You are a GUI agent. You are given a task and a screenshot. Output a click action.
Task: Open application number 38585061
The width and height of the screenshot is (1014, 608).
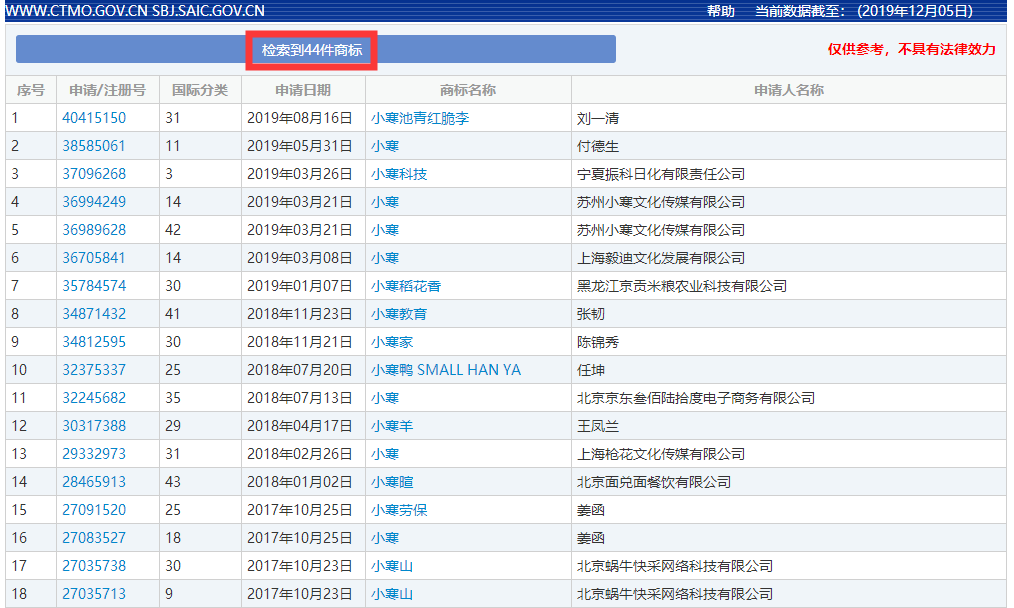pyautogui.click(x=94, y=146)
